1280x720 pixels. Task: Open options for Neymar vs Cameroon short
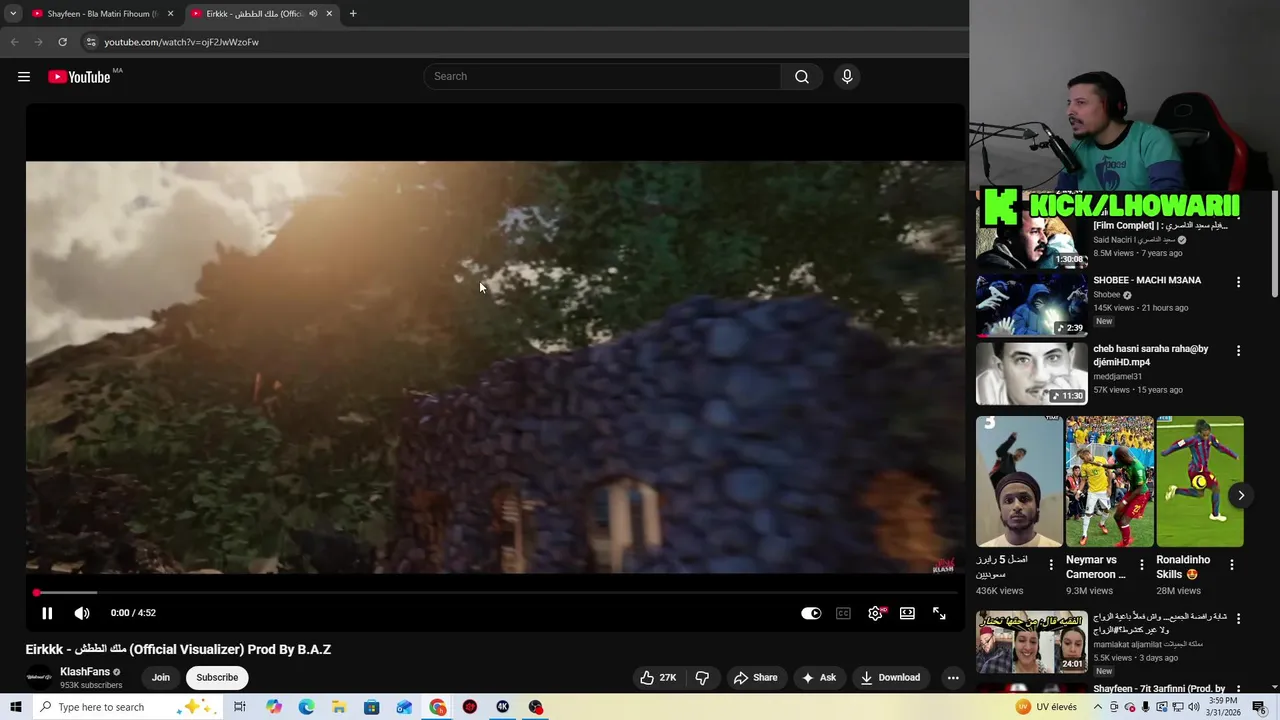1141,565
